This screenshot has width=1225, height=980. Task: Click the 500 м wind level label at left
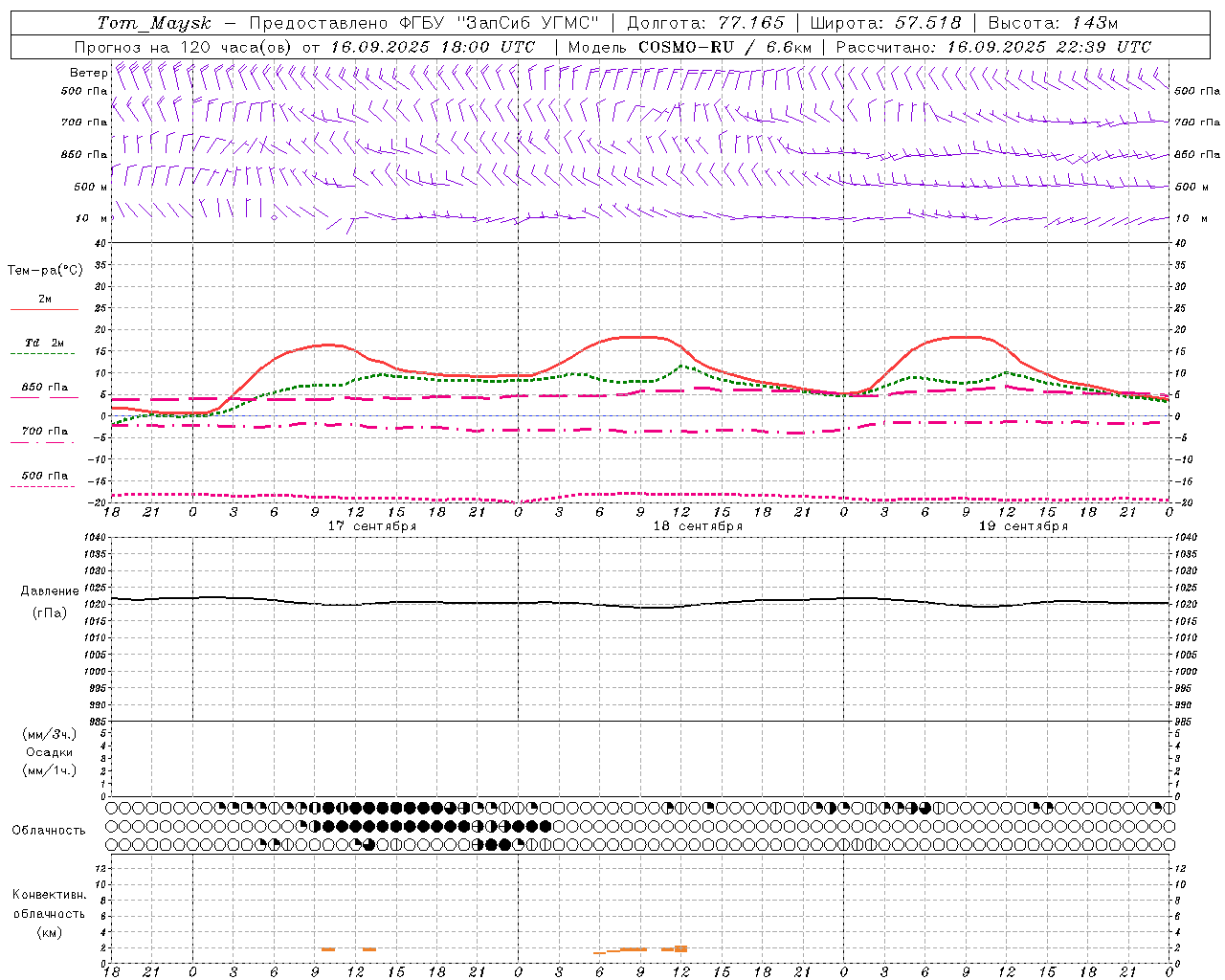[x=91, y=187]
